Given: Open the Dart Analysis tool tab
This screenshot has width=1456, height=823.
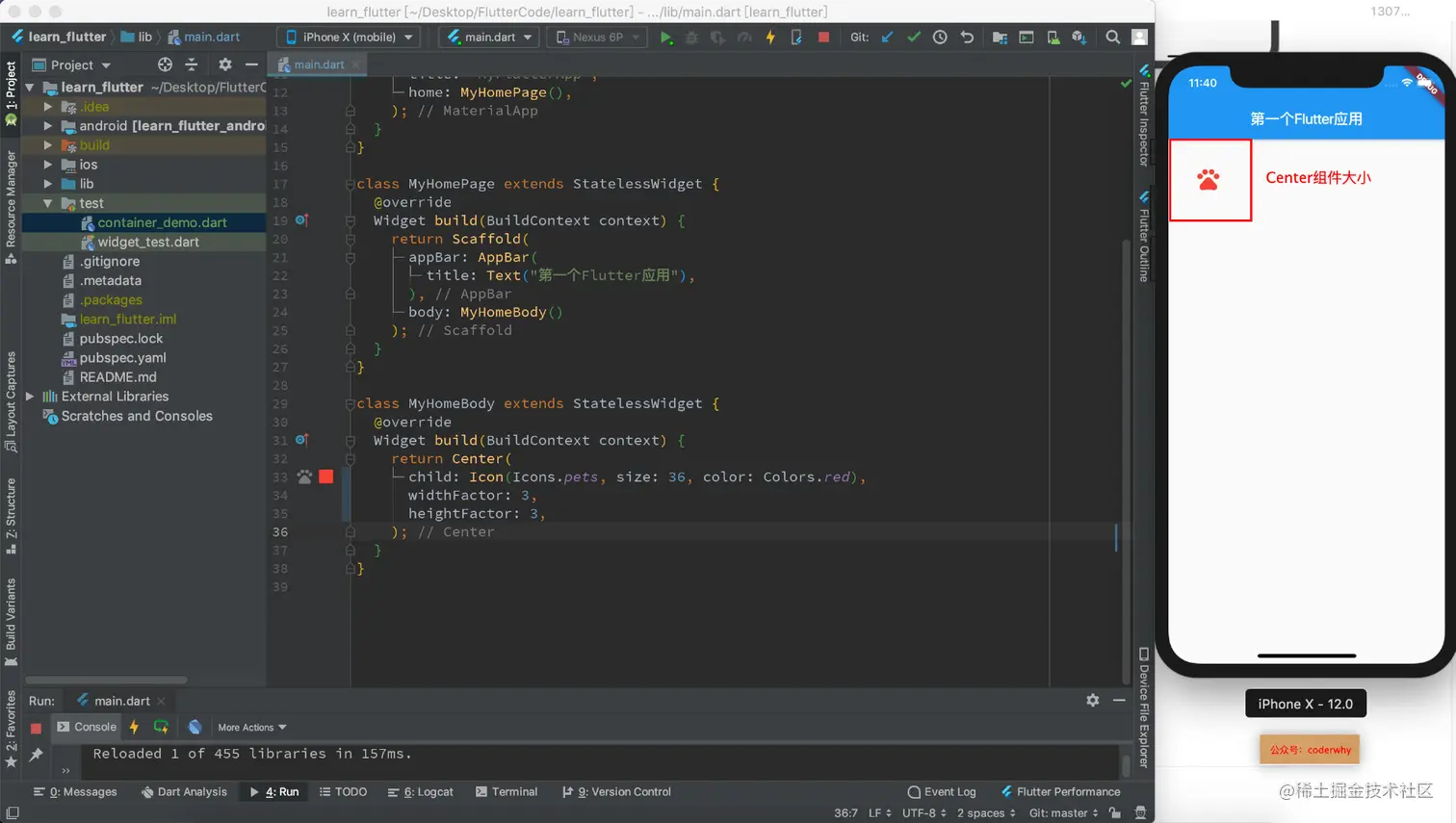Looking at the screenshot, I should click(184, 792).
